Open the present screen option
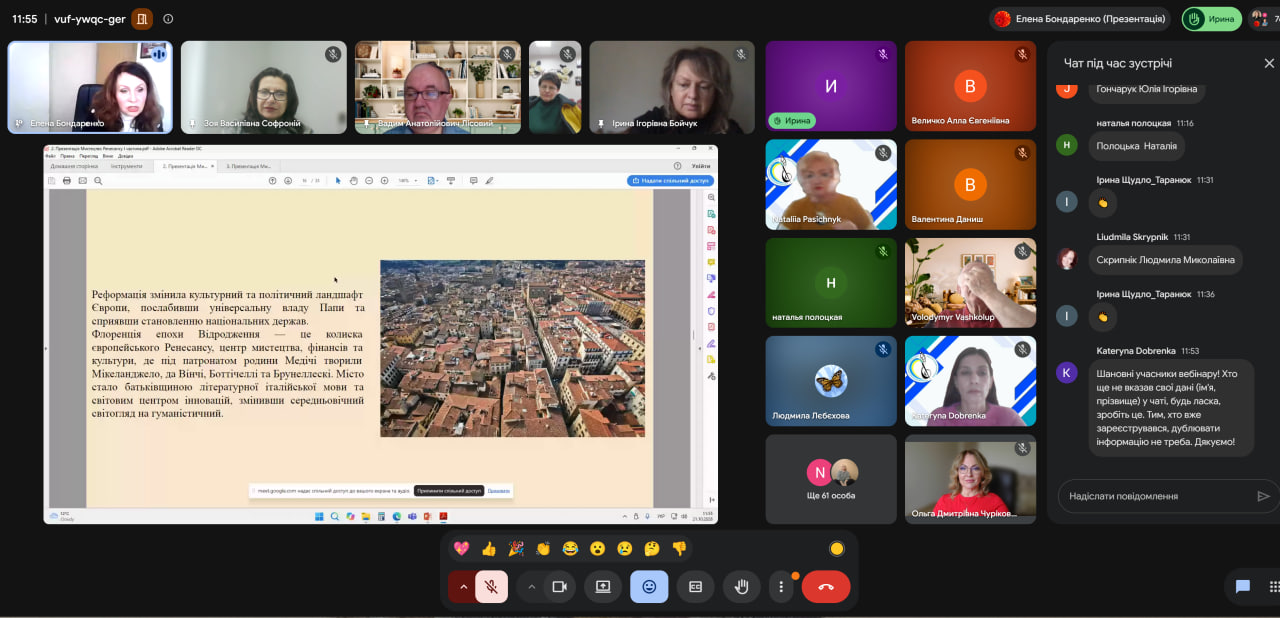This screenshot has width=1280, height=618. [x=603, y=587]
